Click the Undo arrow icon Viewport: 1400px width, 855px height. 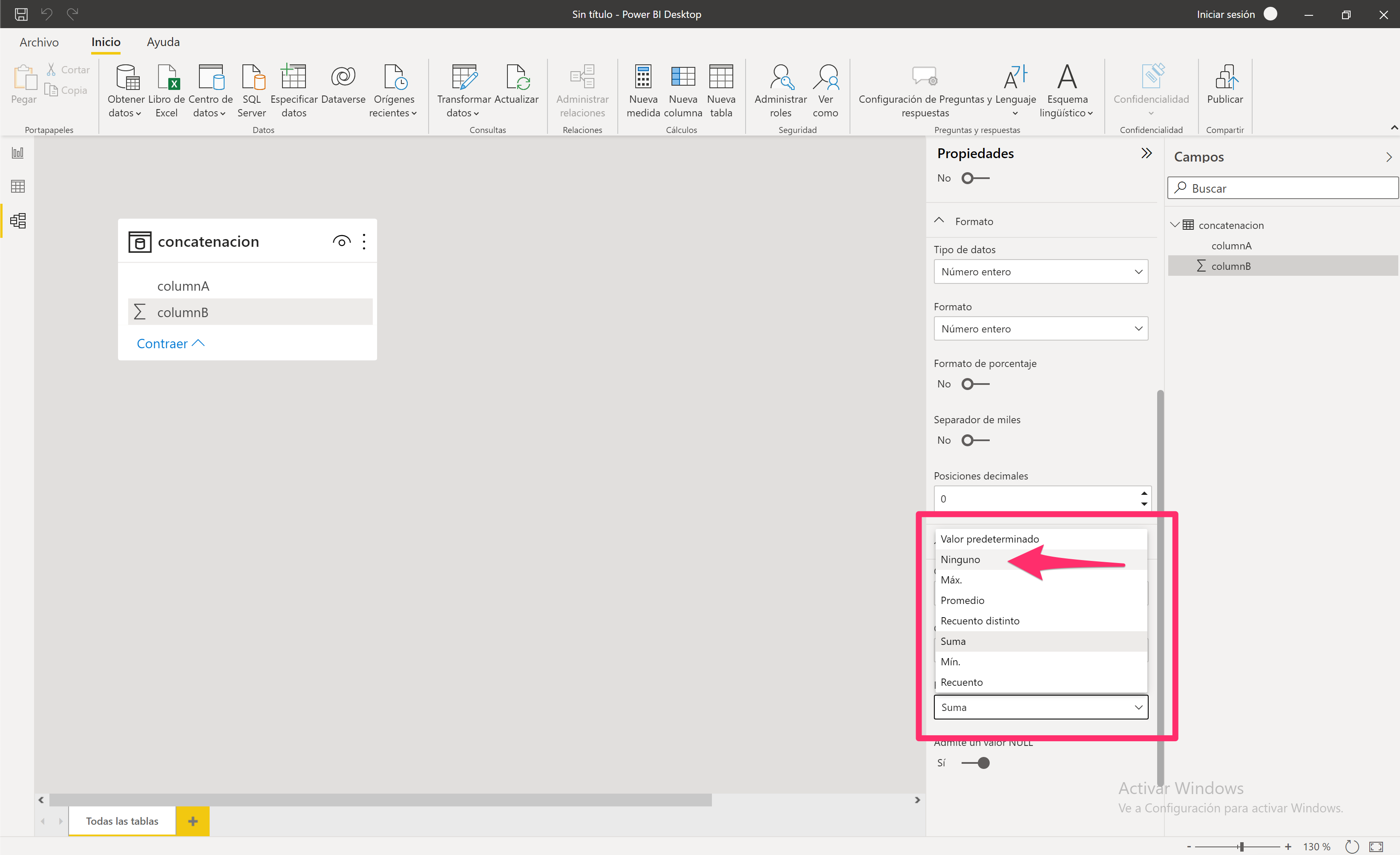point(46,14)
